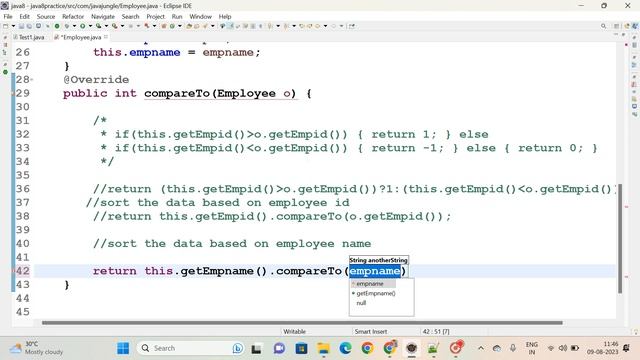Image resolution: width=640 pixels, height=360 pixels.
Task: Click the Forward navigation arrow icon
Action: 333,26
